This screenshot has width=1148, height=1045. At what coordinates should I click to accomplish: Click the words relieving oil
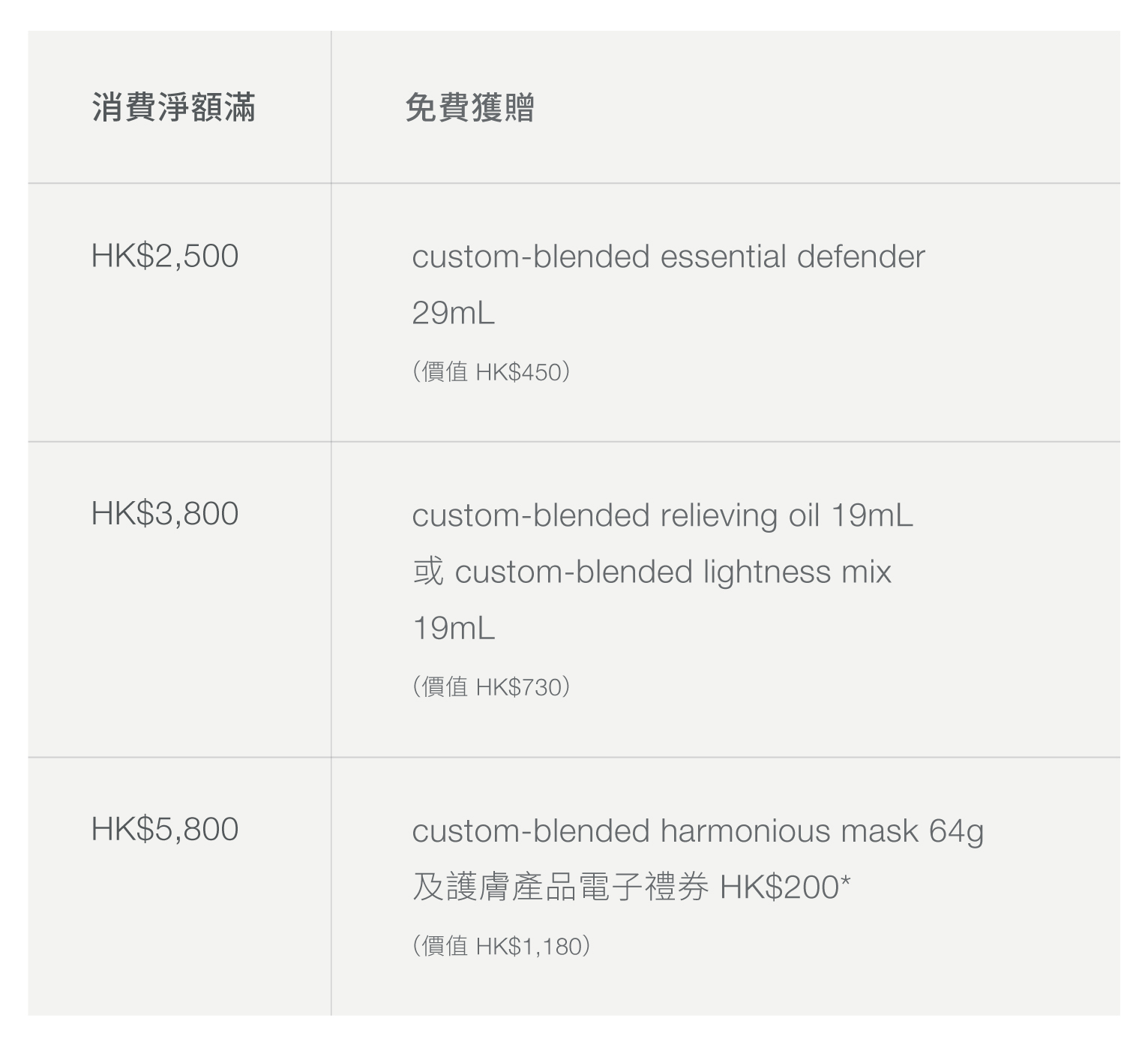740,515
